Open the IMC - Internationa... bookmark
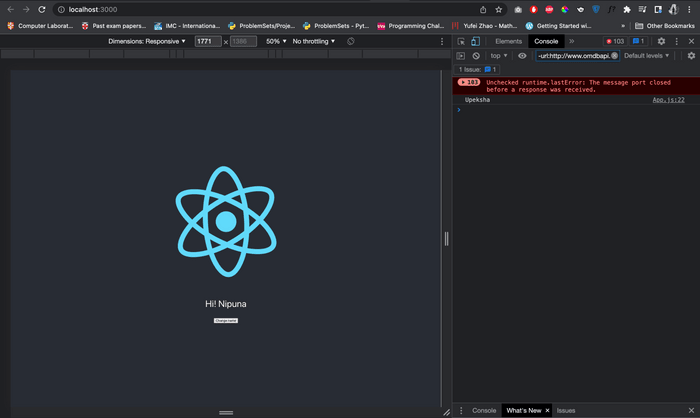700x418 pixels. (187, 26)
